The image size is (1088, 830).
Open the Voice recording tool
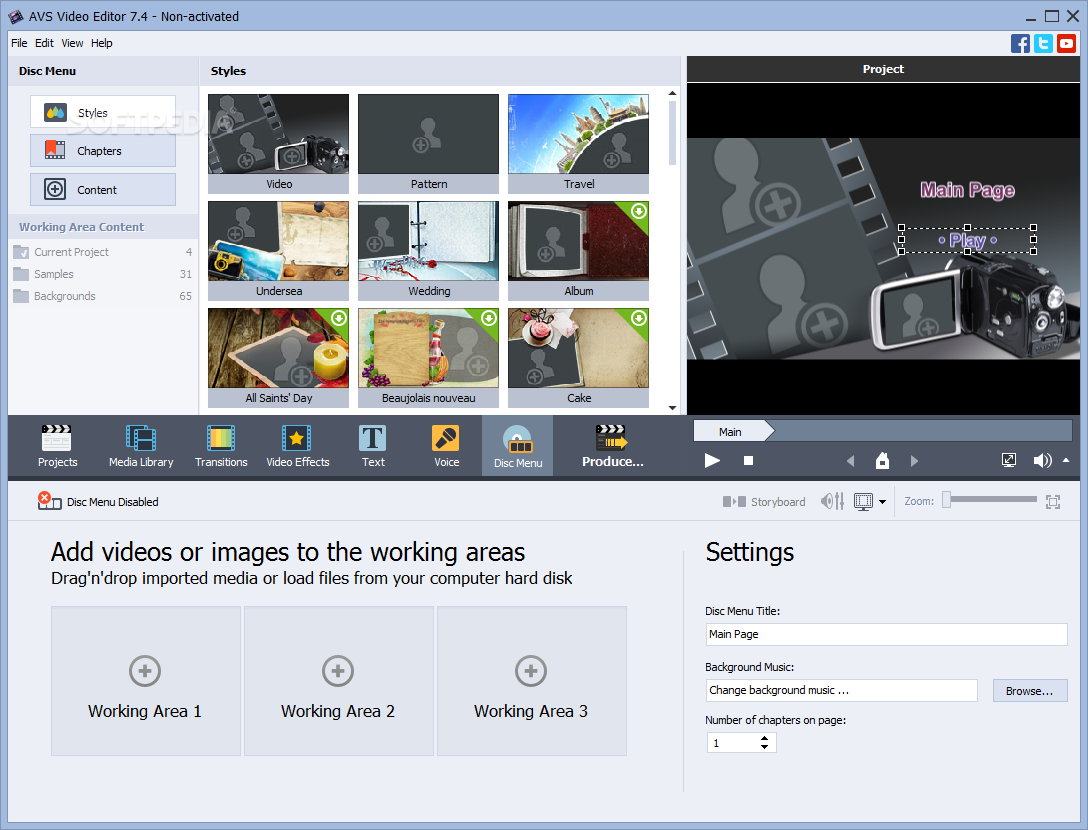tap(446, 446)
